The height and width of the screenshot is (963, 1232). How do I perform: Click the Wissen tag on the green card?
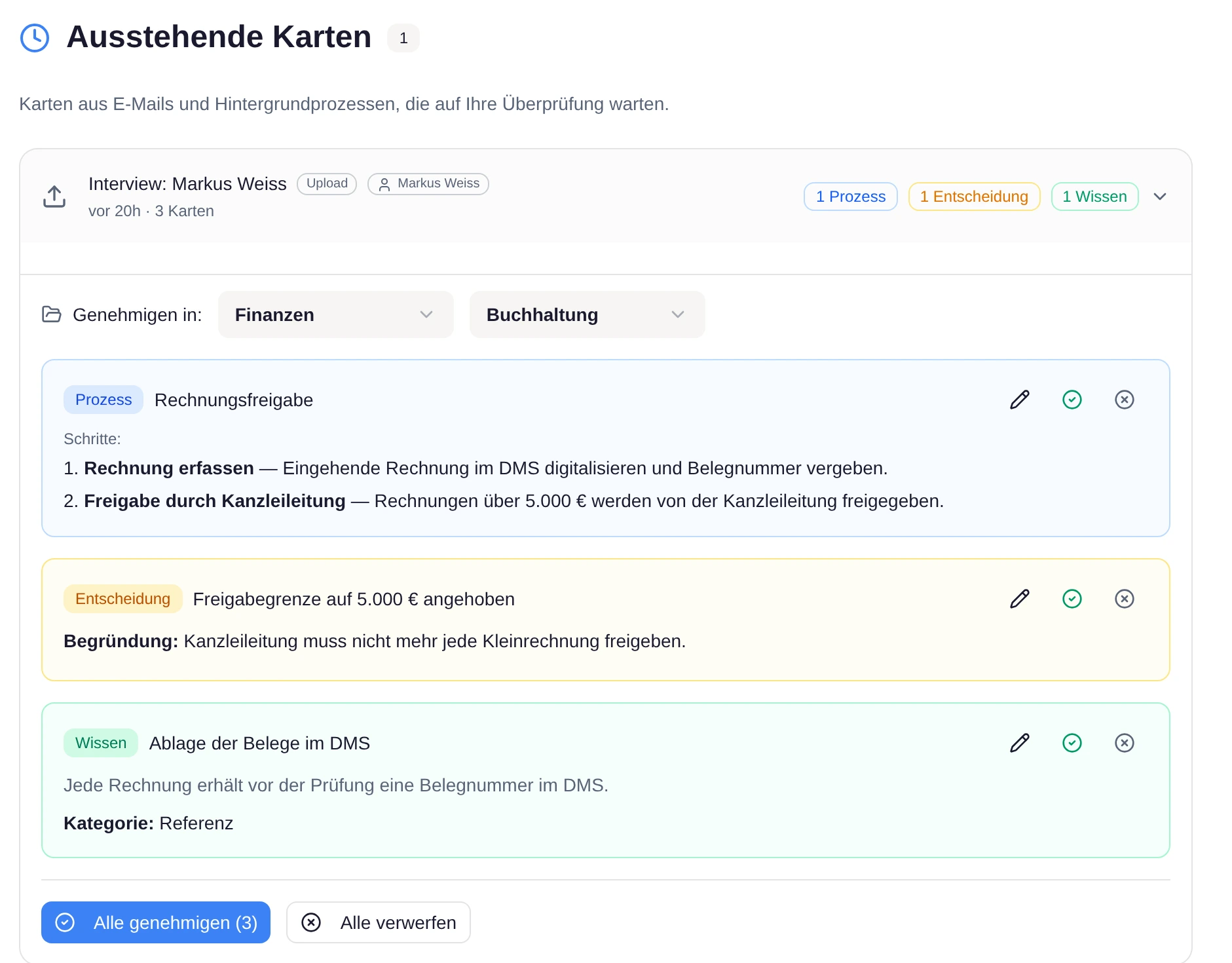(101, 743)
